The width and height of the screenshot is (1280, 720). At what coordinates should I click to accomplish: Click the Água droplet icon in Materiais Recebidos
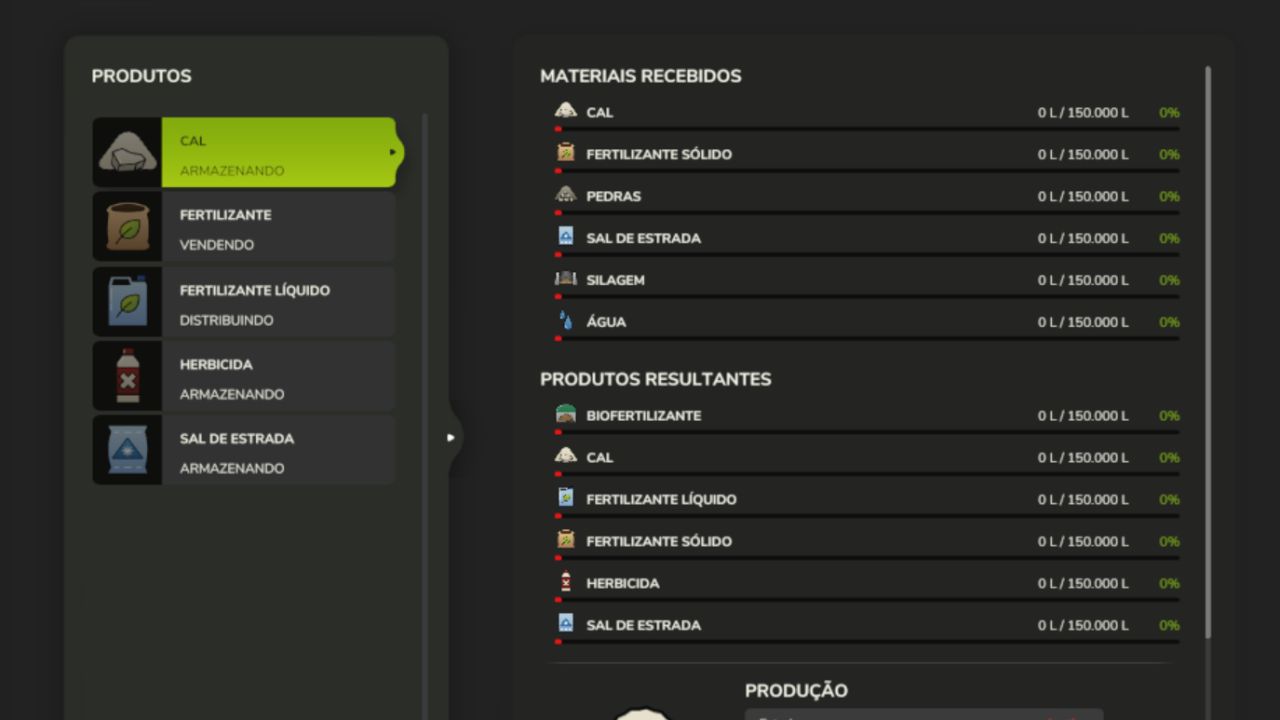click(566, 321)
